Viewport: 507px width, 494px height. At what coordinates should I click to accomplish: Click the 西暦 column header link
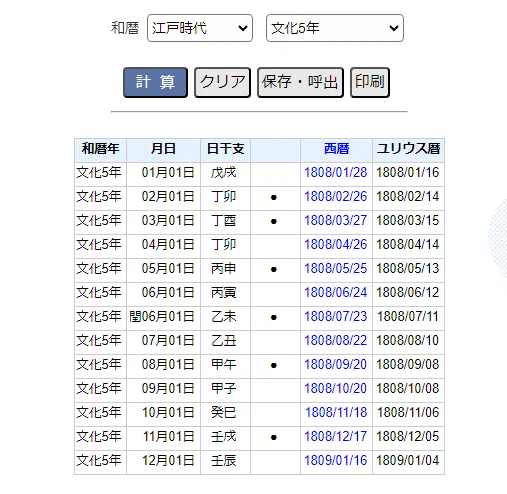[336, 149]
